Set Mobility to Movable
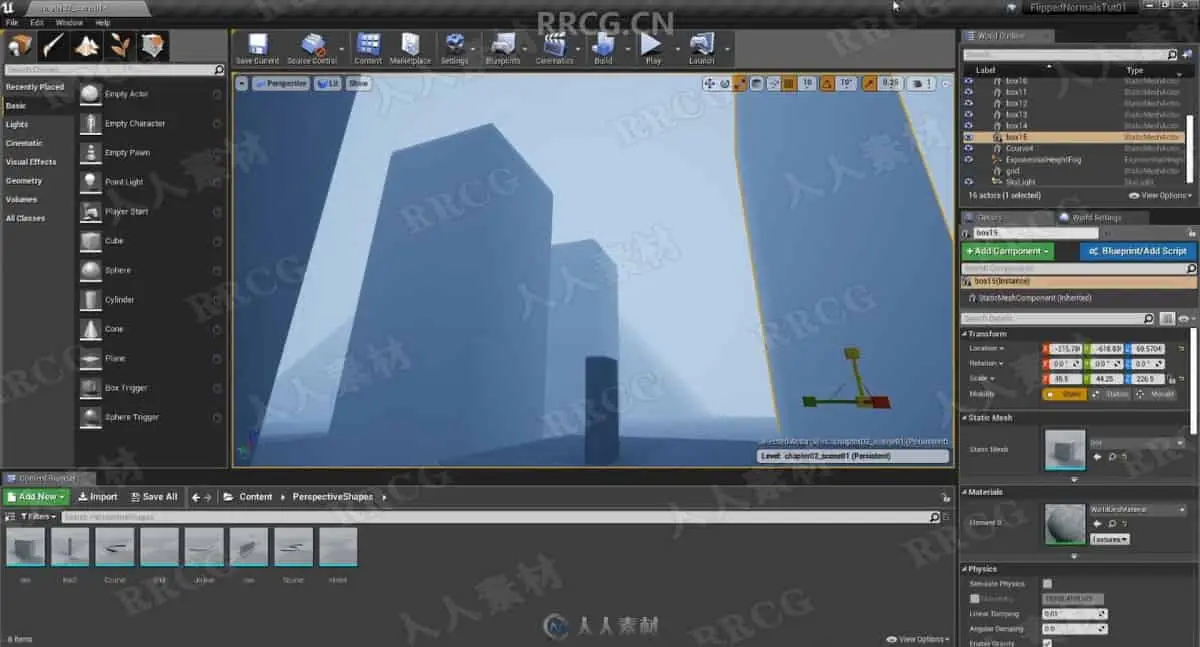1200x647 pixels. (1155, 394)
